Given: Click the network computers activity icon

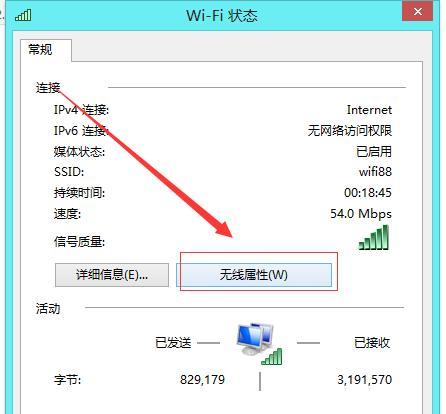Looking at the screenshot, I should [260, 343].
